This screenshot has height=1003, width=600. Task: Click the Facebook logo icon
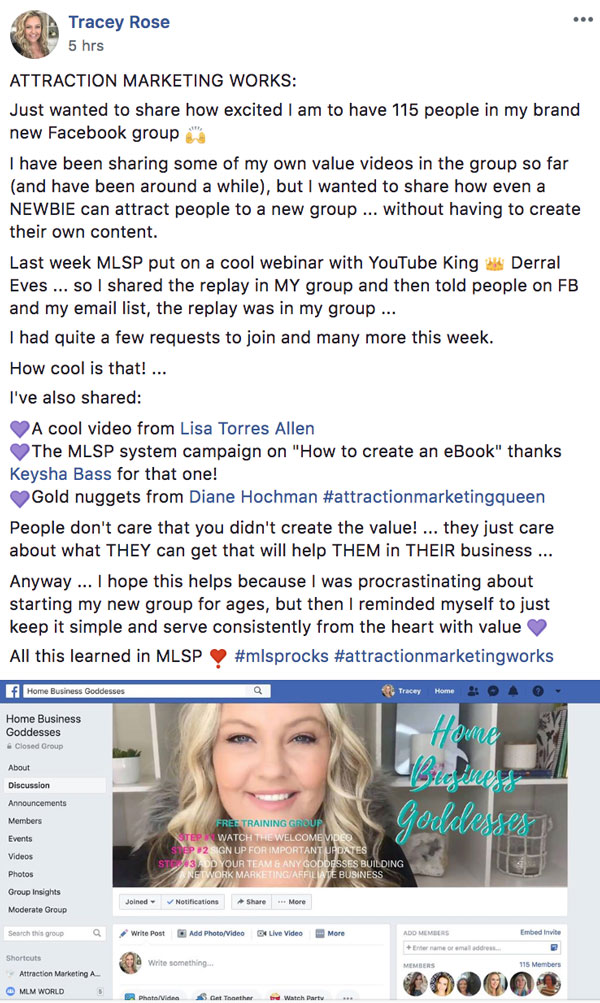13,691
